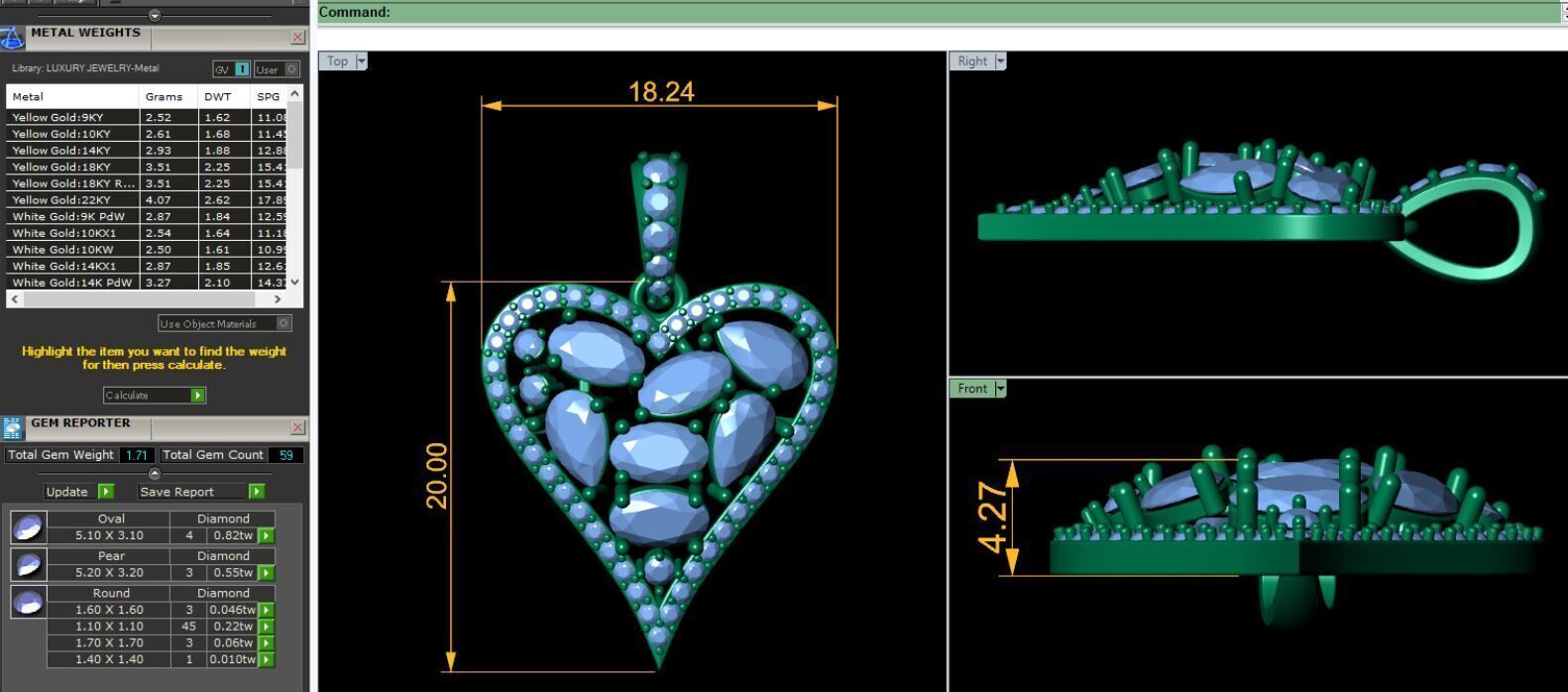Viewport: 1568px width, 692px height.
Task: Click the metal table scroll-right arrow
Action: click(x=278, y=298)
